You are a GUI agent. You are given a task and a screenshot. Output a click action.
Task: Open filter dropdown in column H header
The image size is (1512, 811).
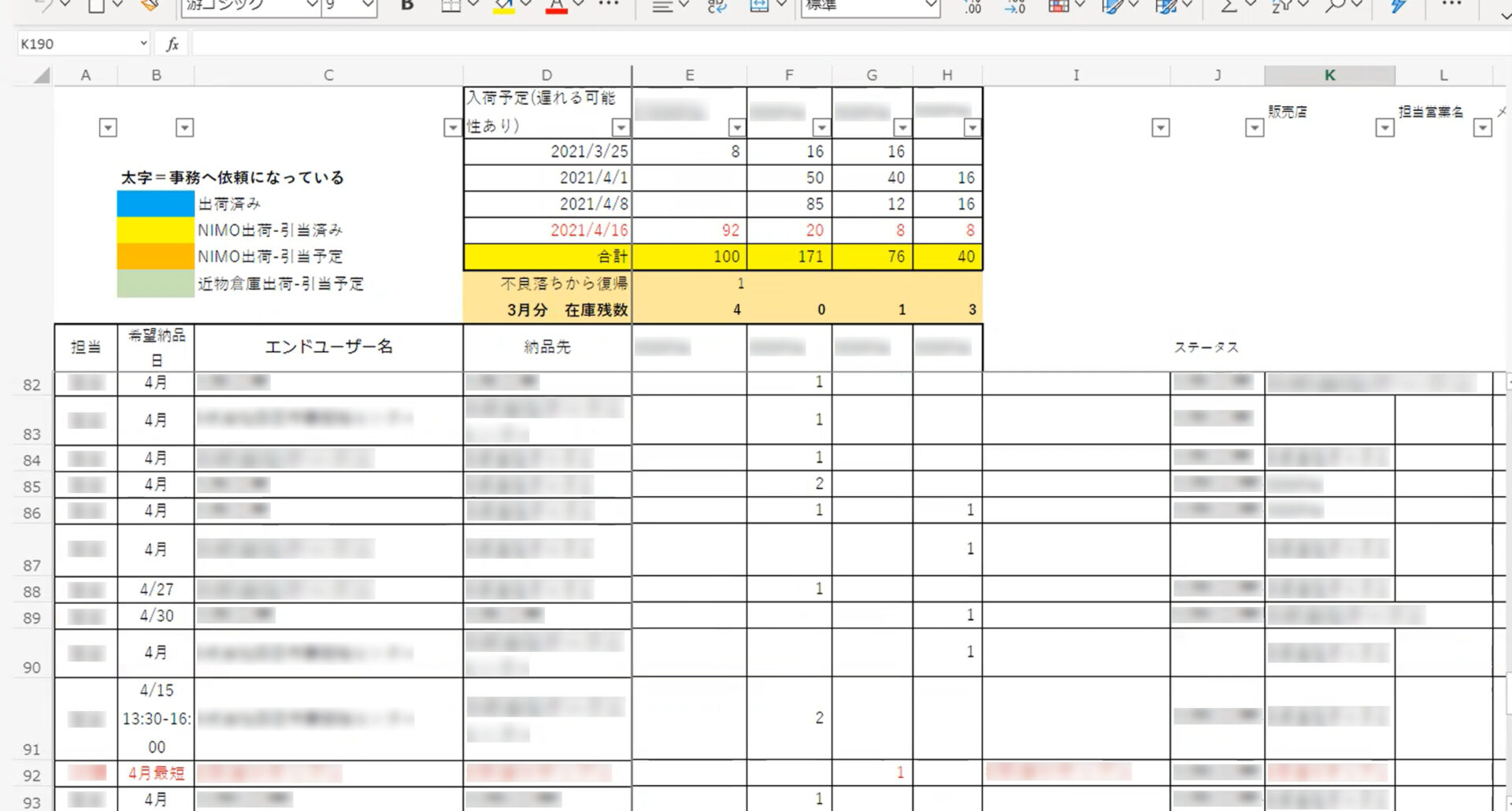pyautogui.click(x=973, y=128)
